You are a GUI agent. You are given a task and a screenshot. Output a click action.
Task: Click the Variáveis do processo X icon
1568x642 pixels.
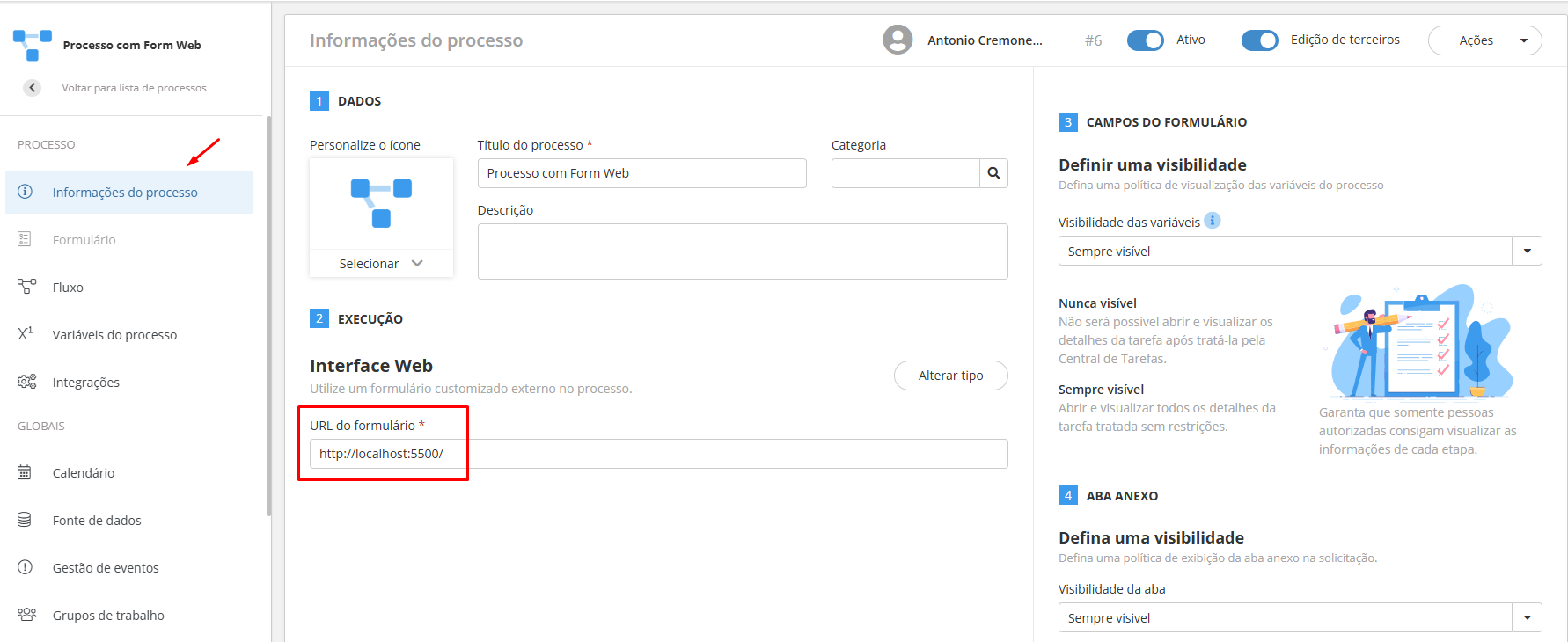tap(26, 334)
